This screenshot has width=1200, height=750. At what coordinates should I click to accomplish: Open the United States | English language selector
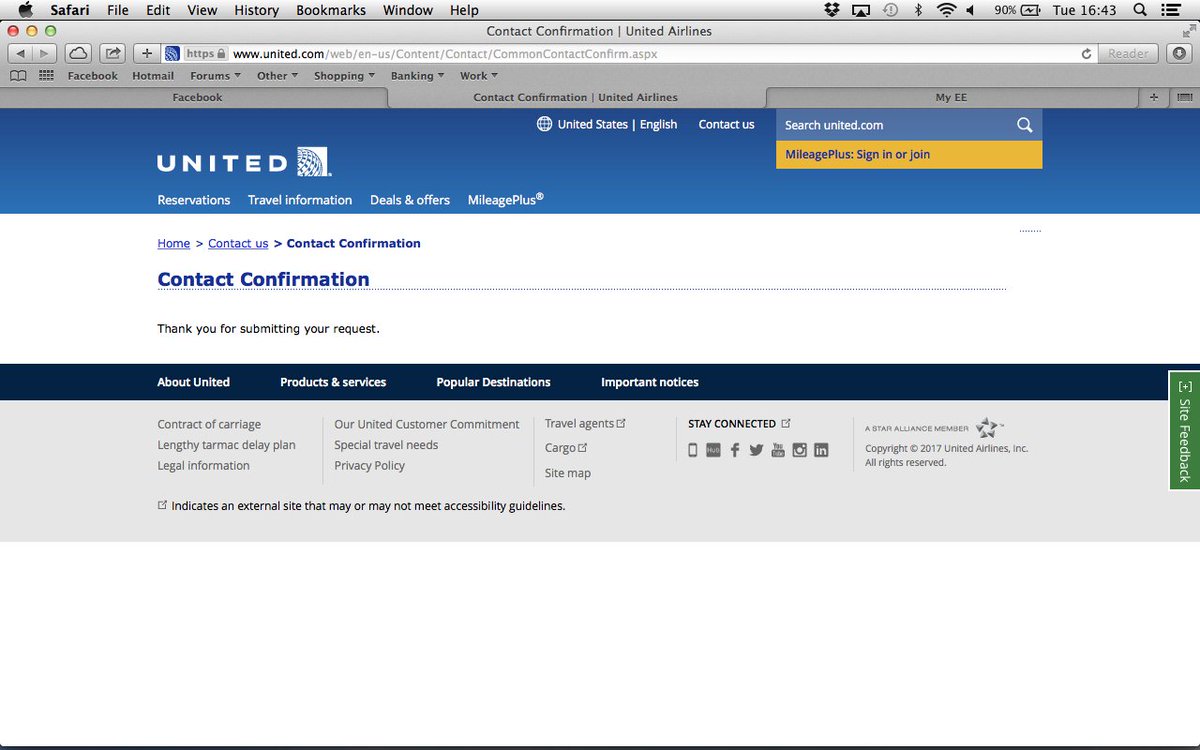click(x=607, y=125)
